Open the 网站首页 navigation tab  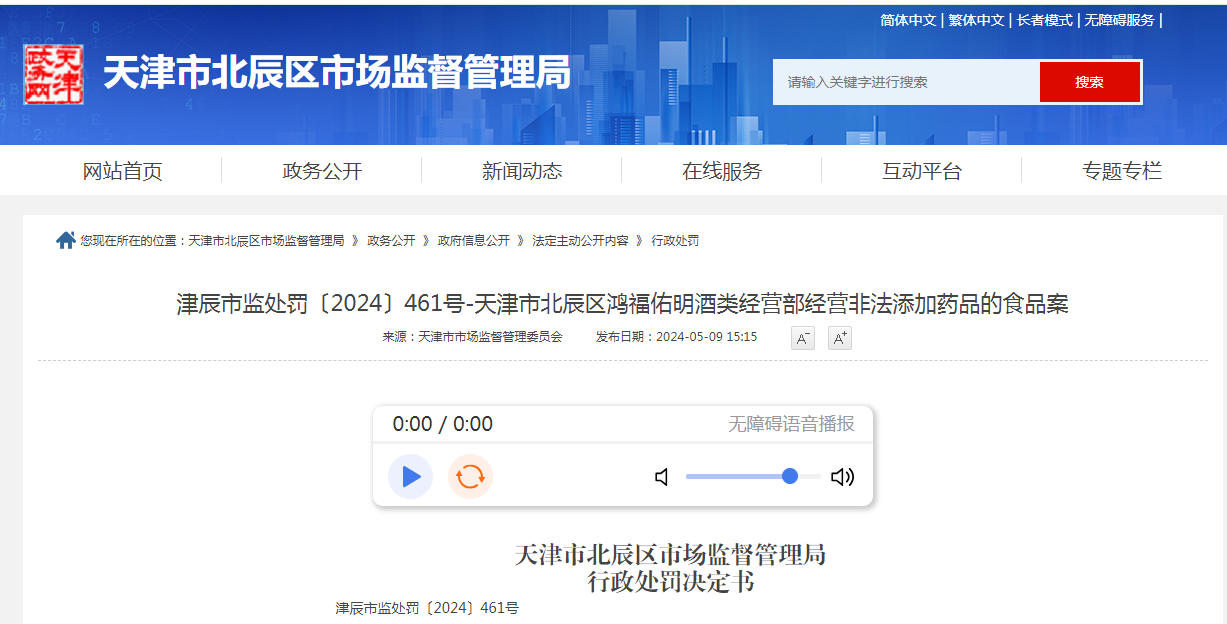click(122, 171)
